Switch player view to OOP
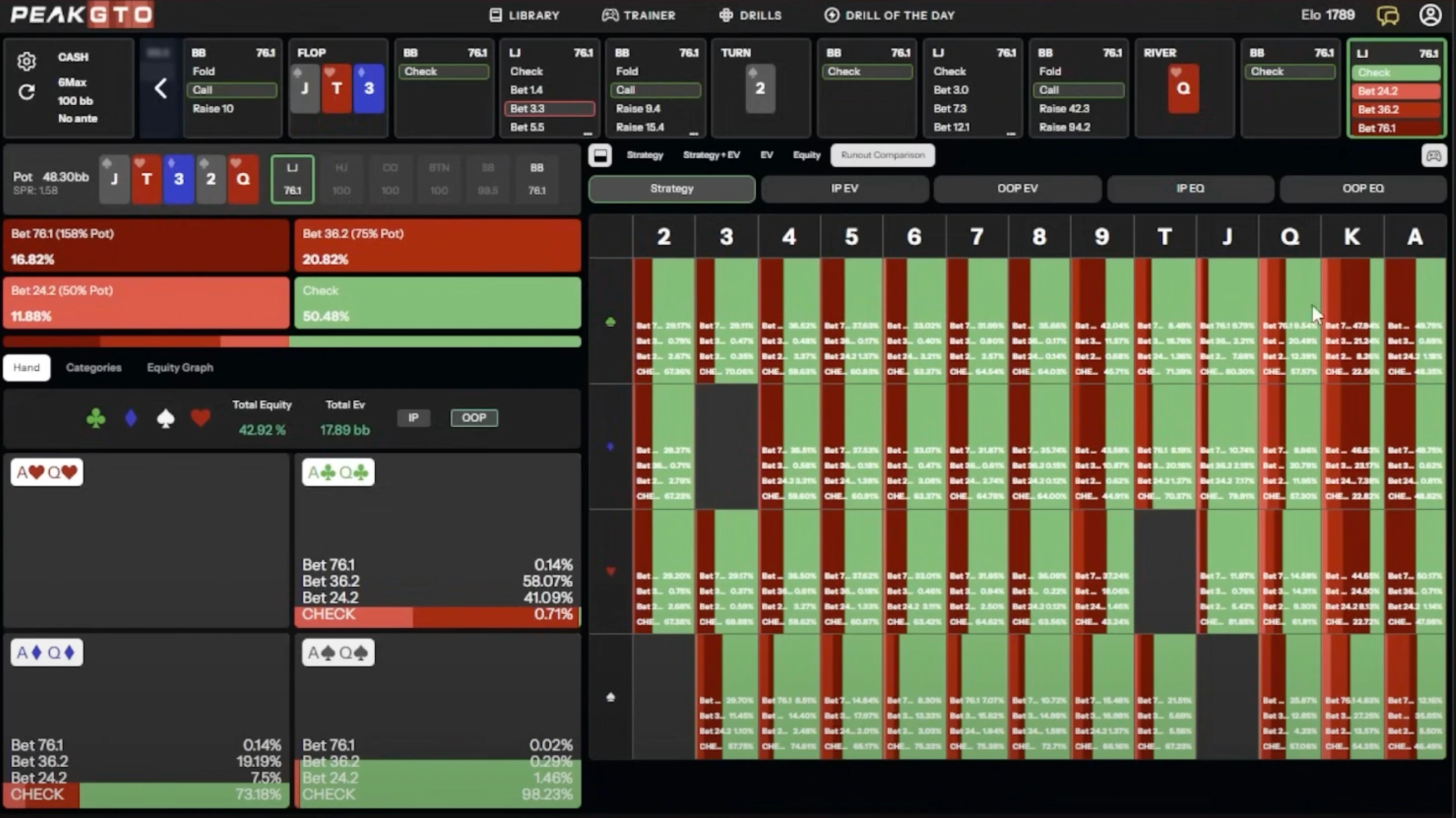The height and width of the screenshot is (818, 1456). (474, 418)
